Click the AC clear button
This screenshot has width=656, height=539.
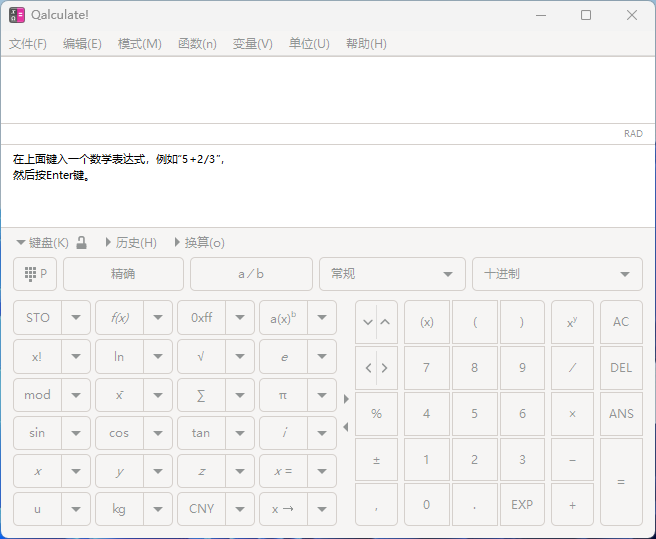pos(621,322)
